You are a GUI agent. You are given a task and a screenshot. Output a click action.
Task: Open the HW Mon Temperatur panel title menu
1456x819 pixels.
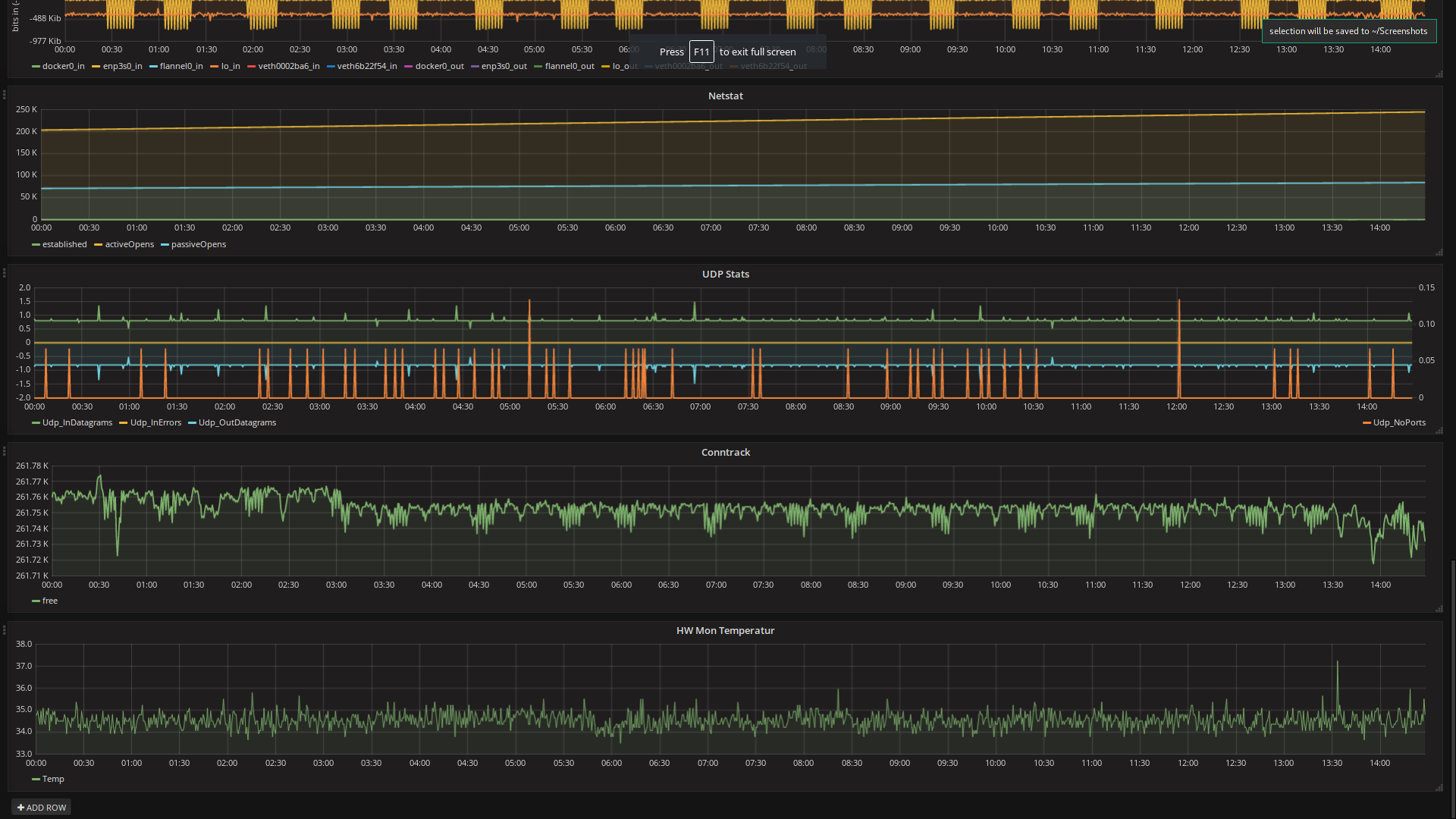point(725,630)
